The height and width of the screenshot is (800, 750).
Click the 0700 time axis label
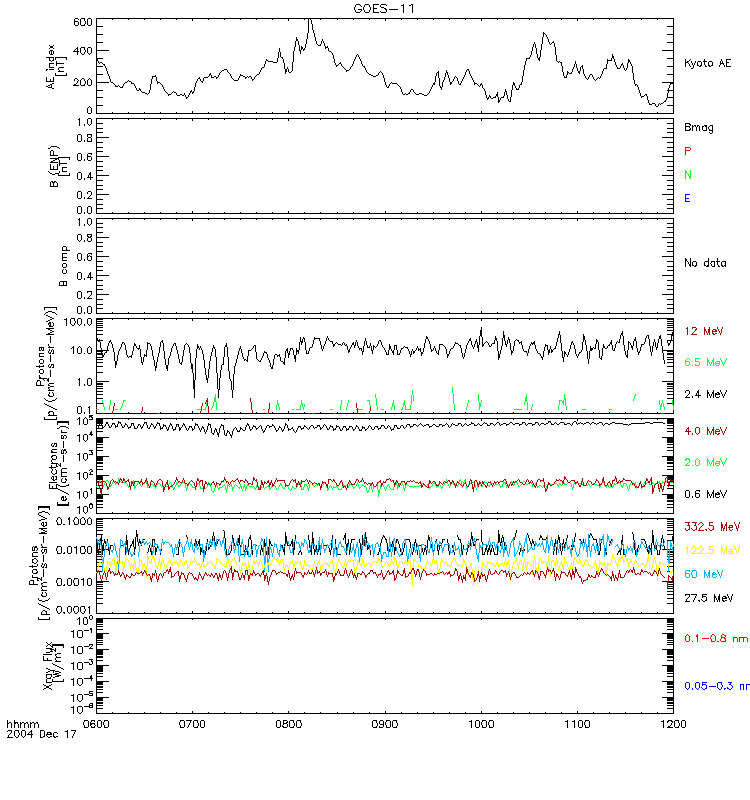(x=192, y=724)
